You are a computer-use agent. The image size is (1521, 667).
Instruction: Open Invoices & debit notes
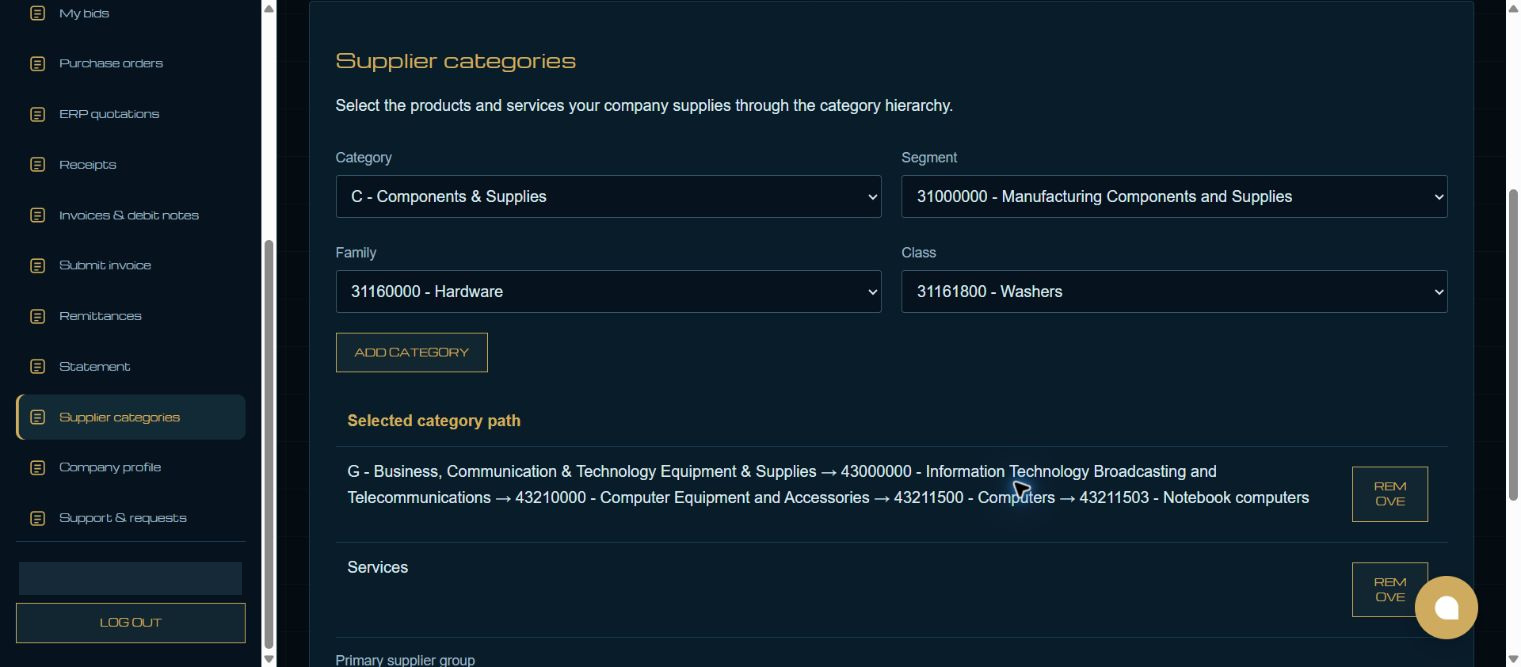[x=130, y=215]
